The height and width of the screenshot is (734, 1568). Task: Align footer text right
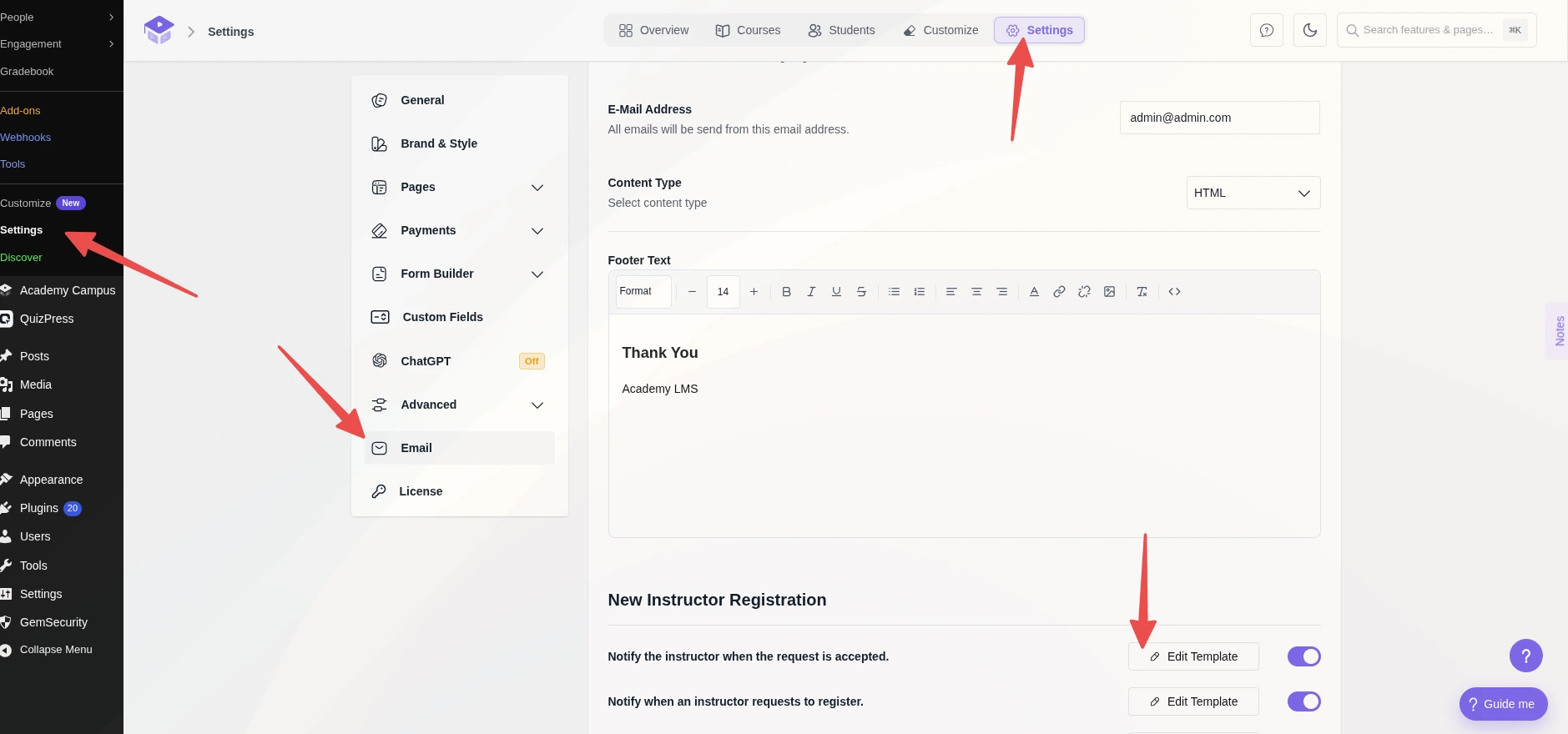coord(1002,292)
